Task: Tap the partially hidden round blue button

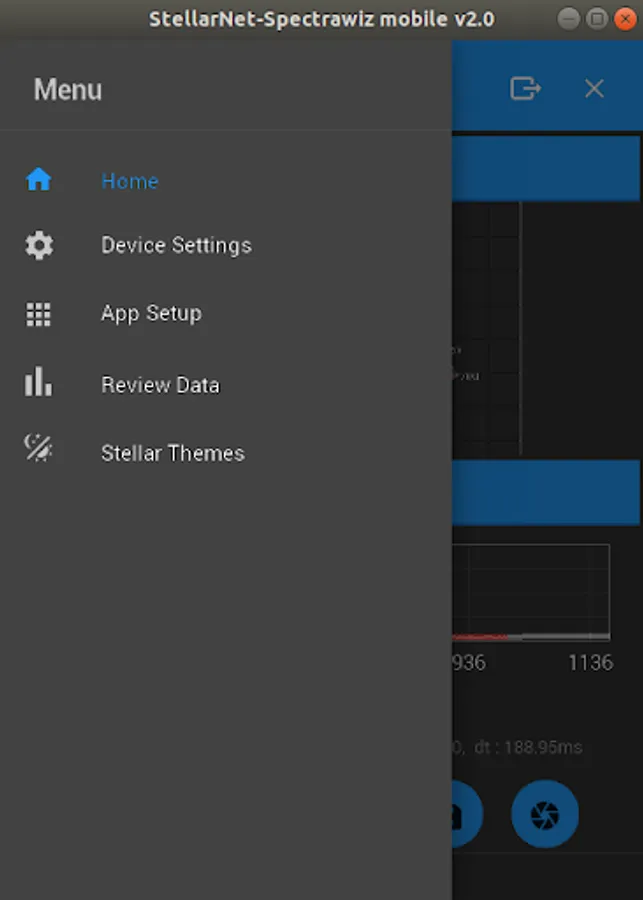Action: click(x=467, y=814)
